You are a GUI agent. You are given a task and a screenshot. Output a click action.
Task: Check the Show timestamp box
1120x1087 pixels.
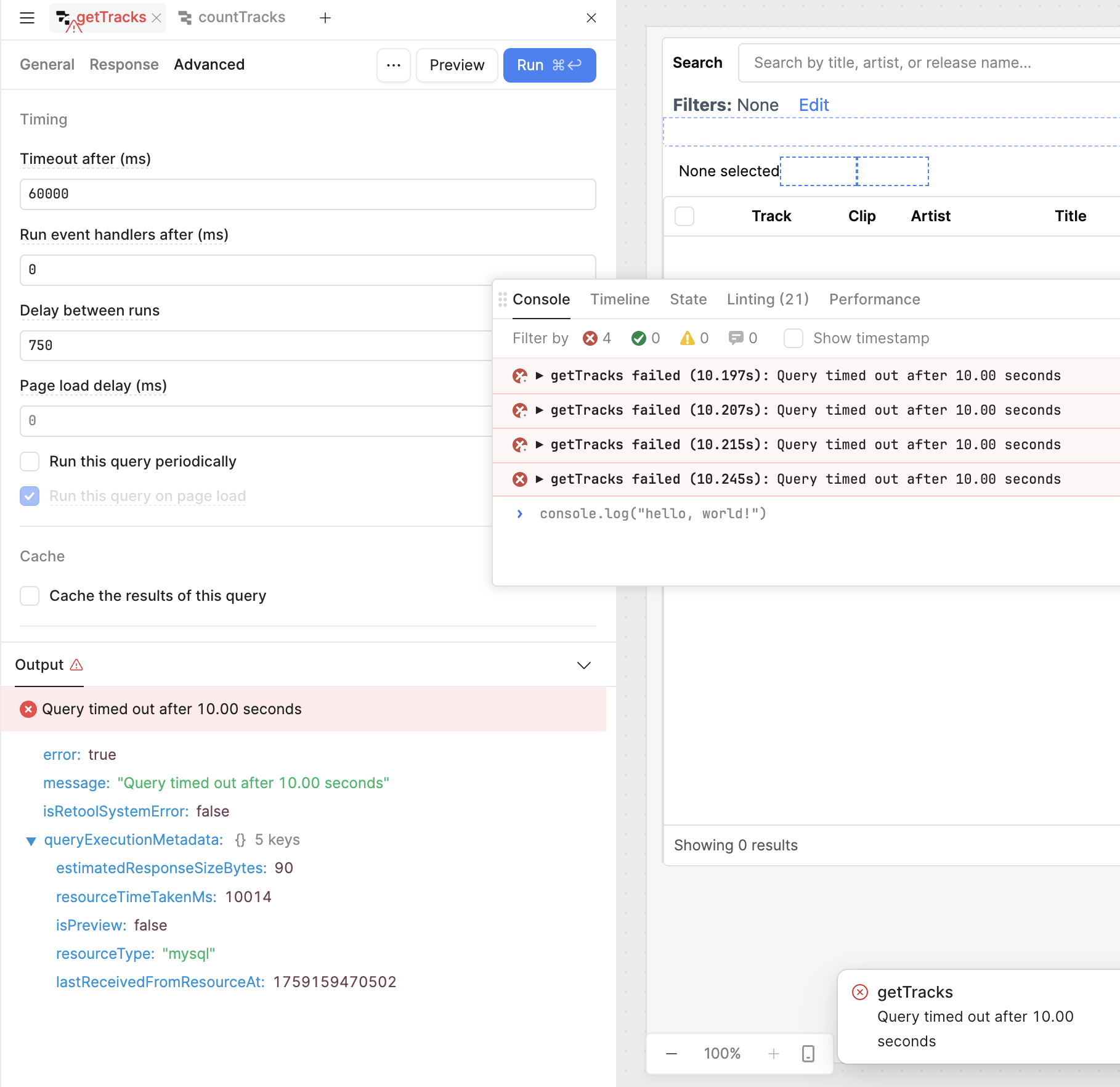pos(793,338)
